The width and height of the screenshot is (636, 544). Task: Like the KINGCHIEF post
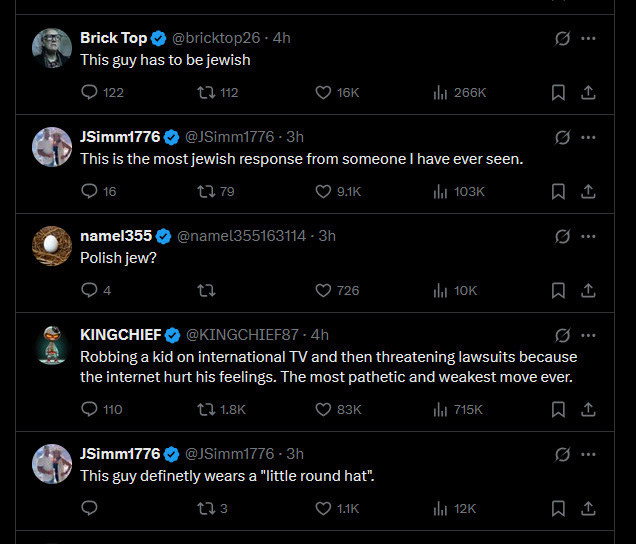pyautogui.click(x=323, y=409)
